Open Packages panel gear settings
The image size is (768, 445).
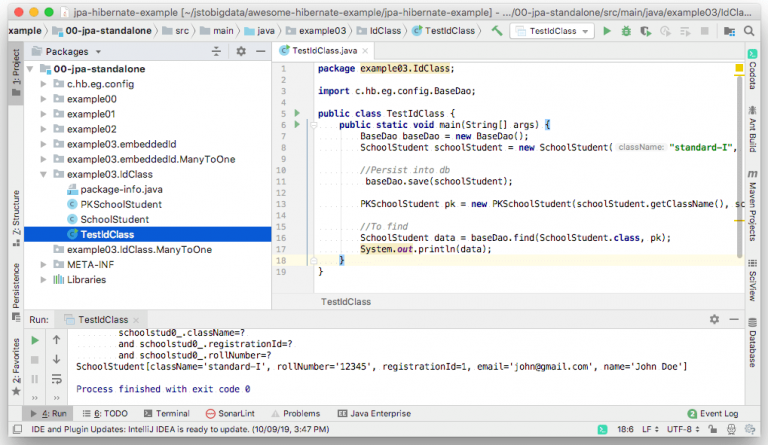pos(240,51)
